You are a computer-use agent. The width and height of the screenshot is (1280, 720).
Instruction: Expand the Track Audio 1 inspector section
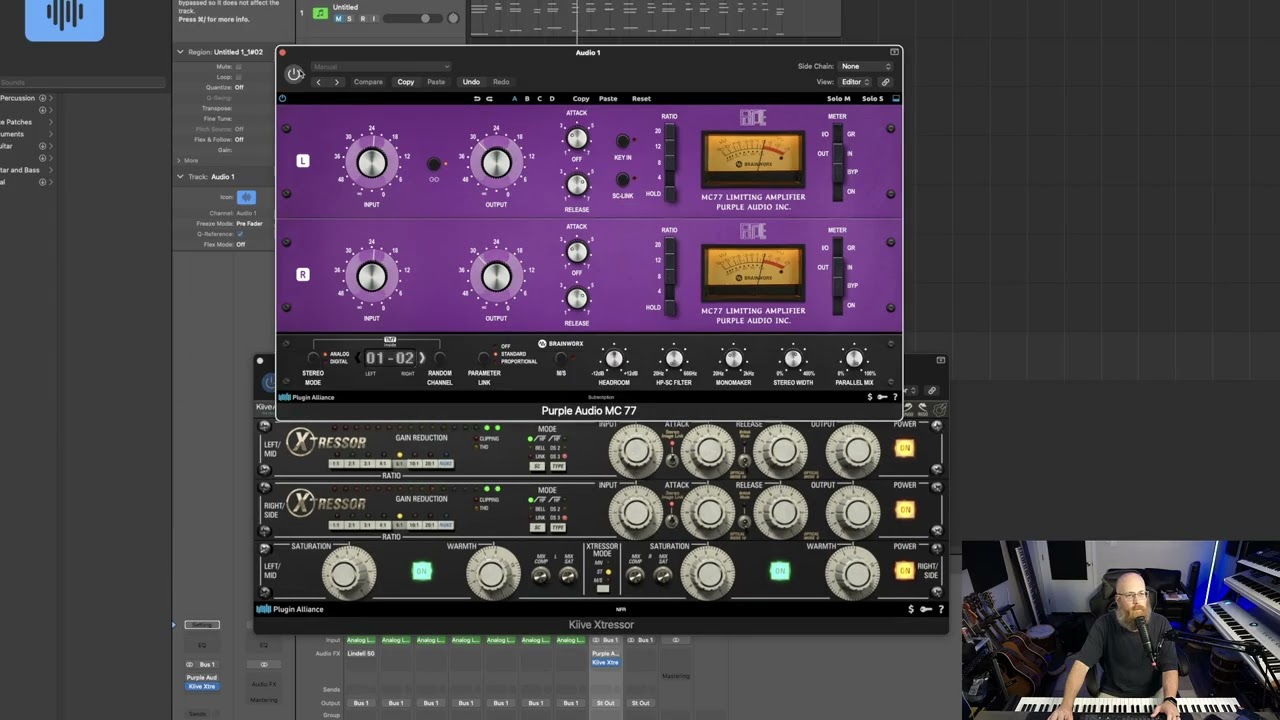(180, 177)
